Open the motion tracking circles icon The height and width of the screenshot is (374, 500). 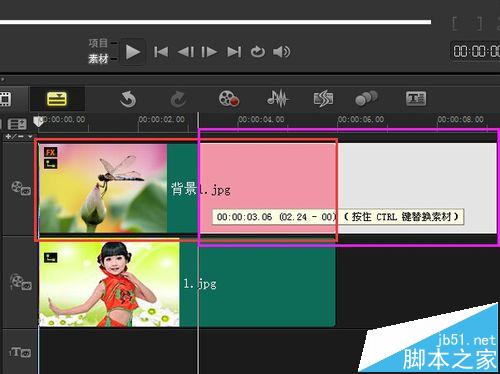click(366, 98)
